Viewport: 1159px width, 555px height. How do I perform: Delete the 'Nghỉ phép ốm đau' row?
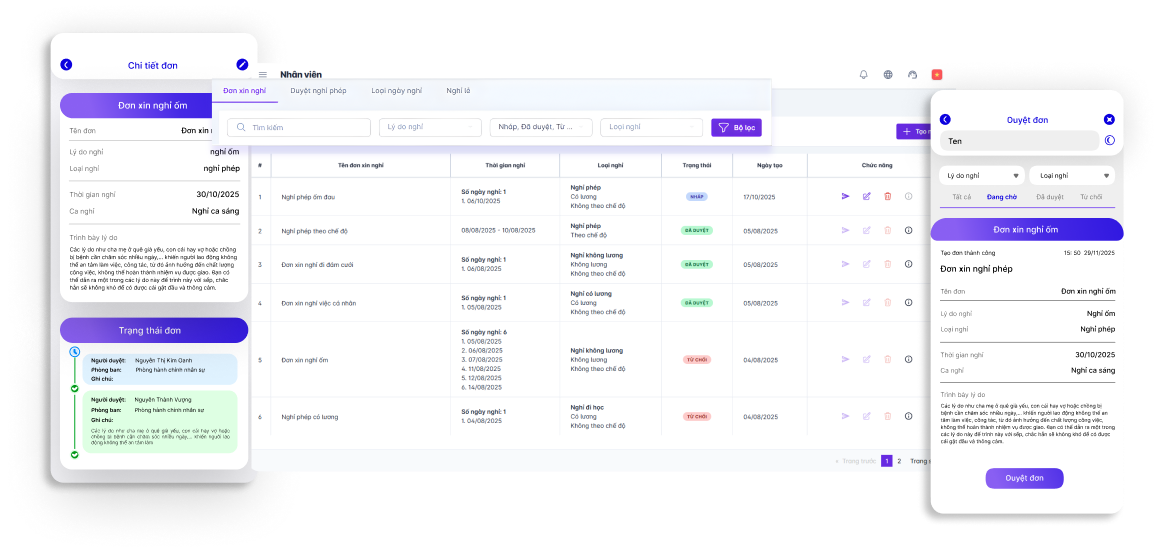coord(888,196)
